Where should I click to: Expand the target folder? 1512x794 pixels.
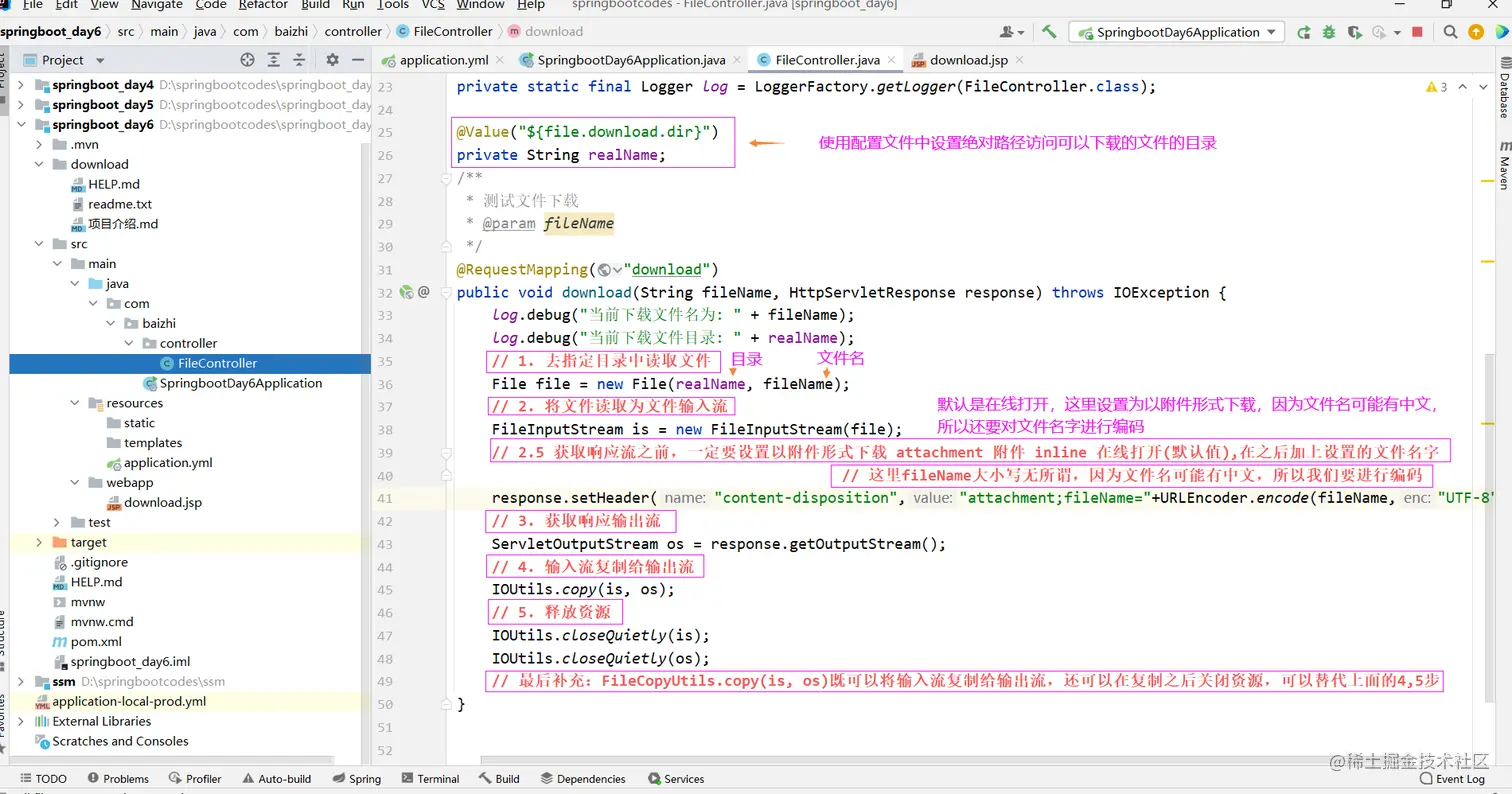pos(39,542)
